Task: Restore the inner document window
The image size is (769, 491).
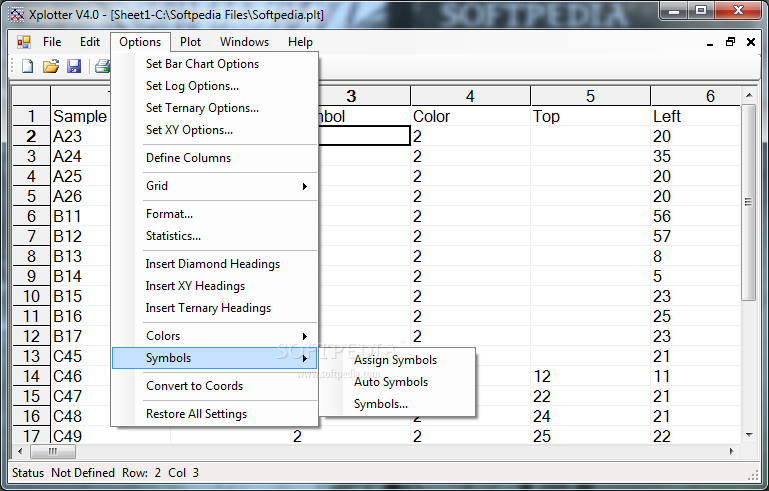Action: [x=730, y=42]
